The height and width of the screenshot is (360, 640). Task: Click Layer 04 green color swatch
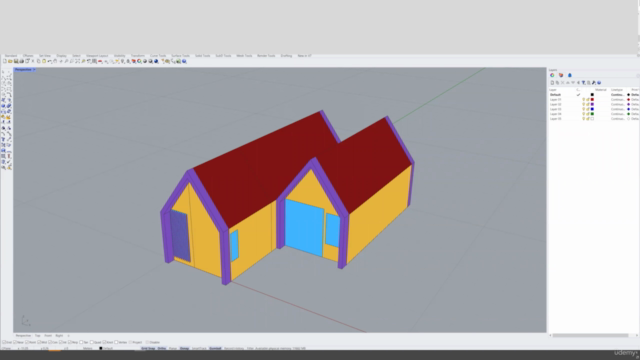pyautogui.click(x=592, y=114)
